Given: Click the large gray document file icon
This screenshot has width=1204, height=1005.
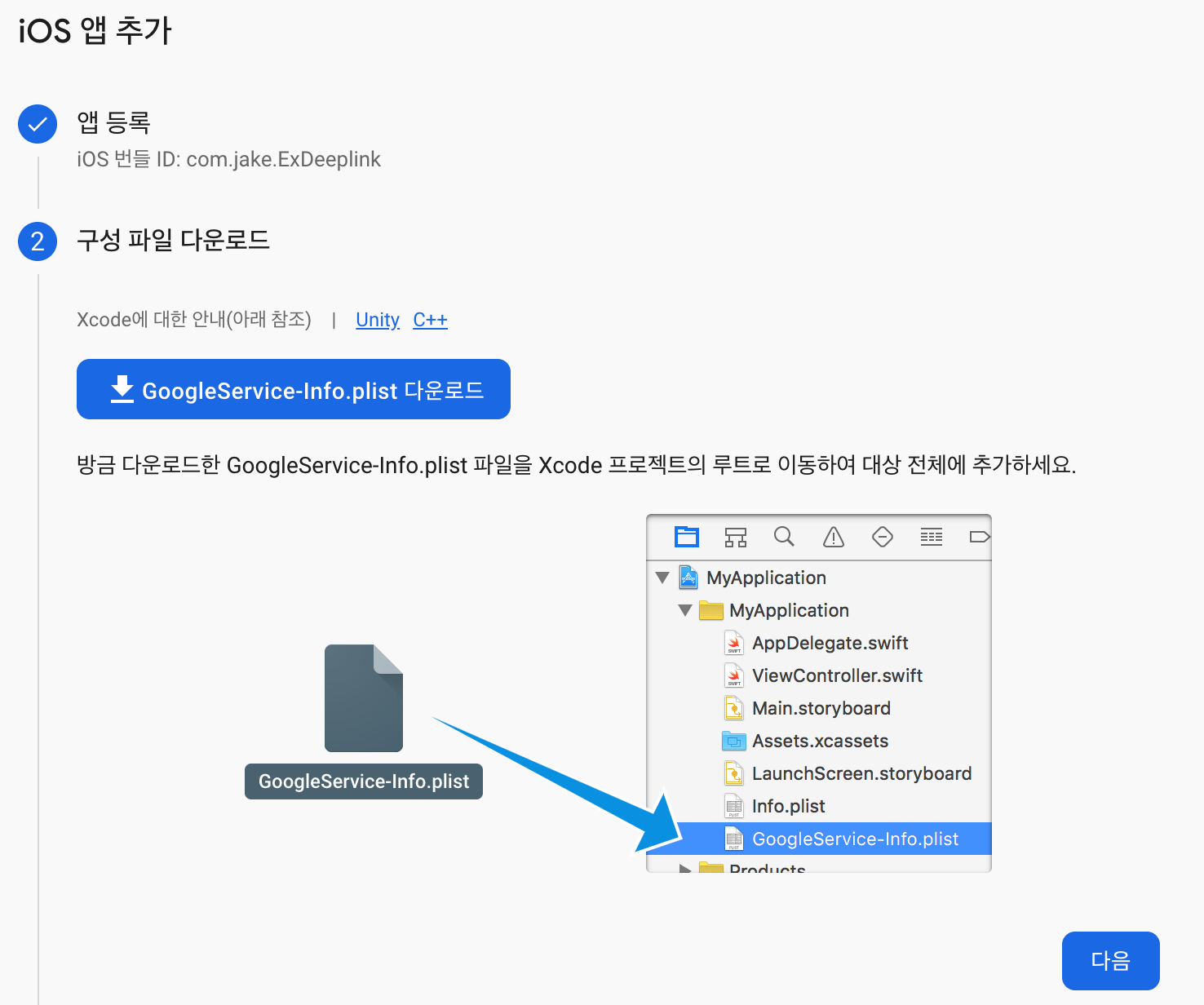Looking at the screenshot, I should [364, 698].
